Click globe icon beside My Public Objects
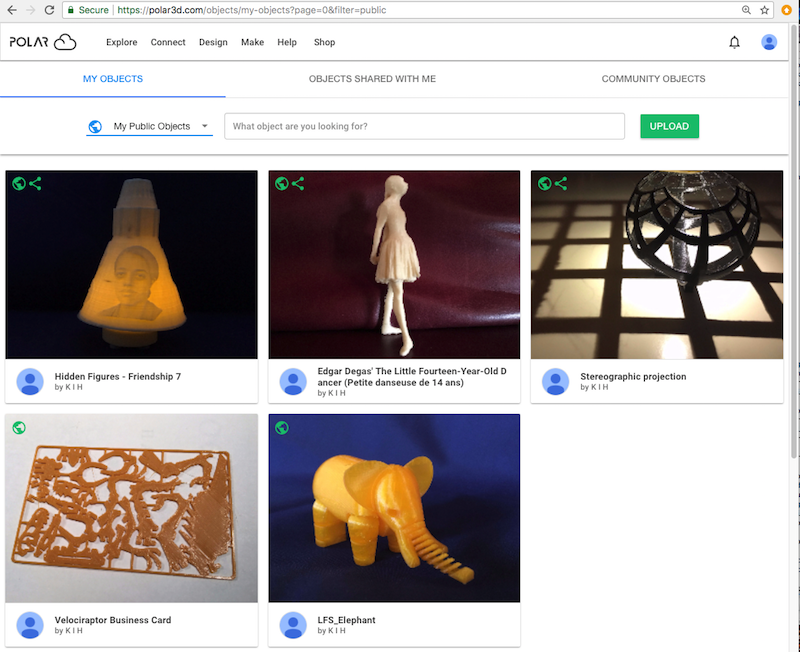This screenshot has height=652, width=800. pos(95,126)
